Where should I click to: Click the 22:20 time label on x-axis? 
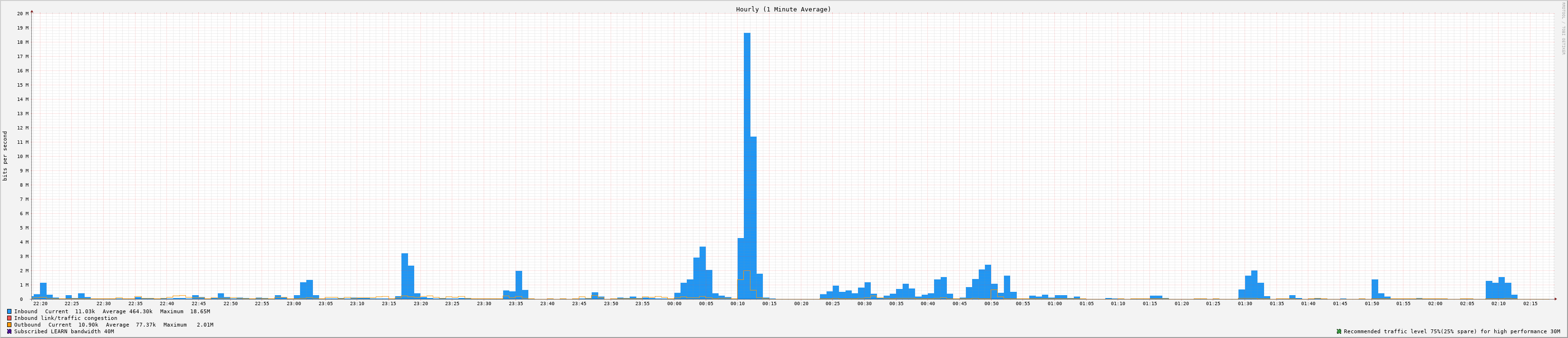40,303
